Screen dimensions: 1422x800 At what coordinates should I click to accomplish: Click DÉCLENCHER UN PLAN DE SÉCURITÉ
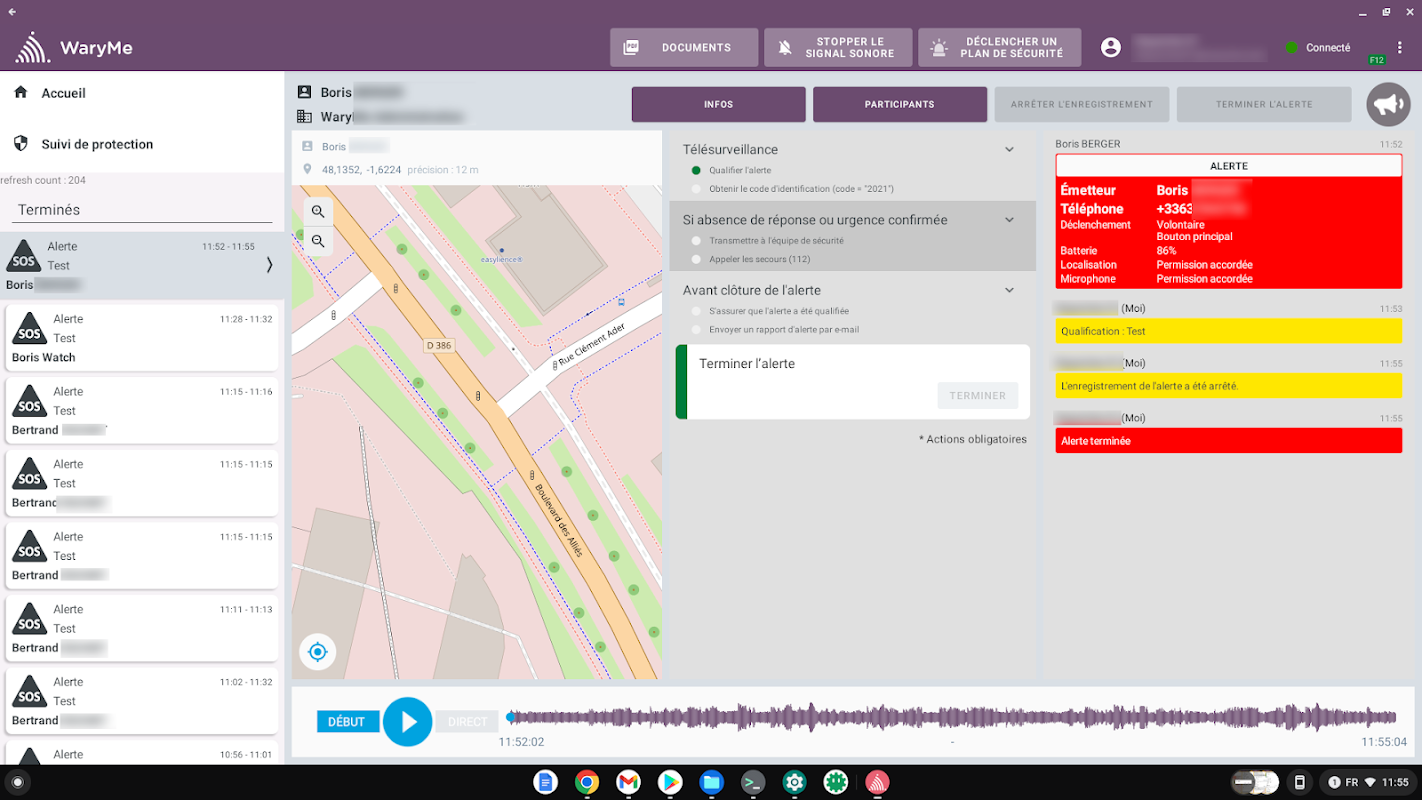point(1000,47)
